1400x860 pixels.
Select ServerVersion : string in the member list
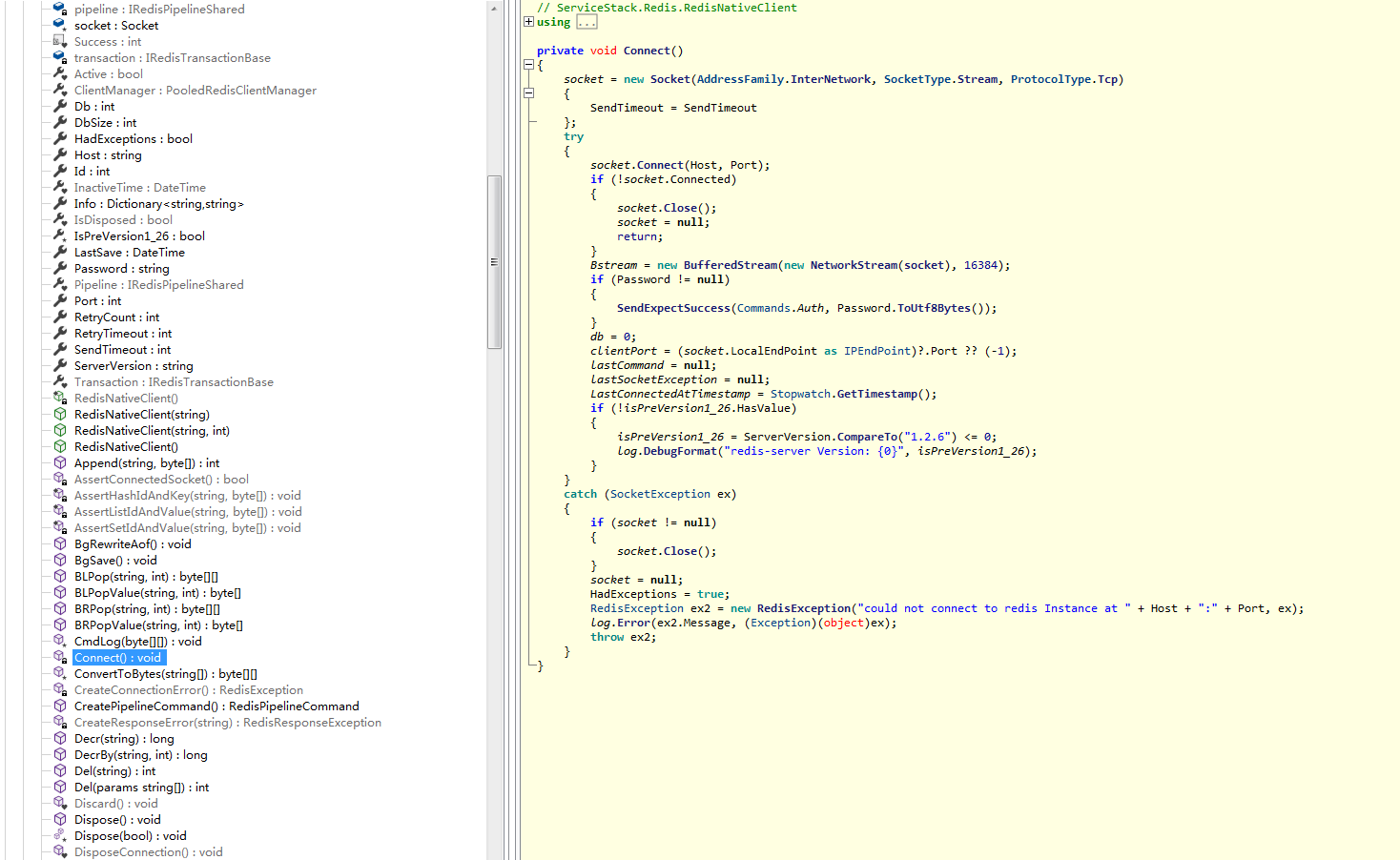coord(134,365)
